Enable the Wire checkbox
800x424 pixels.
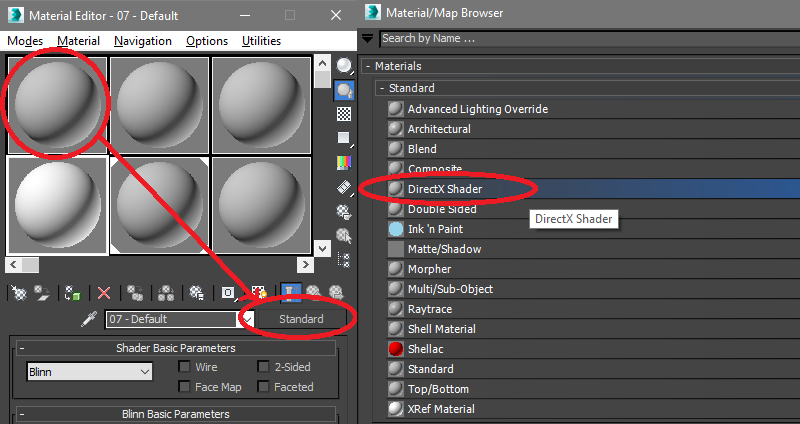185,367
